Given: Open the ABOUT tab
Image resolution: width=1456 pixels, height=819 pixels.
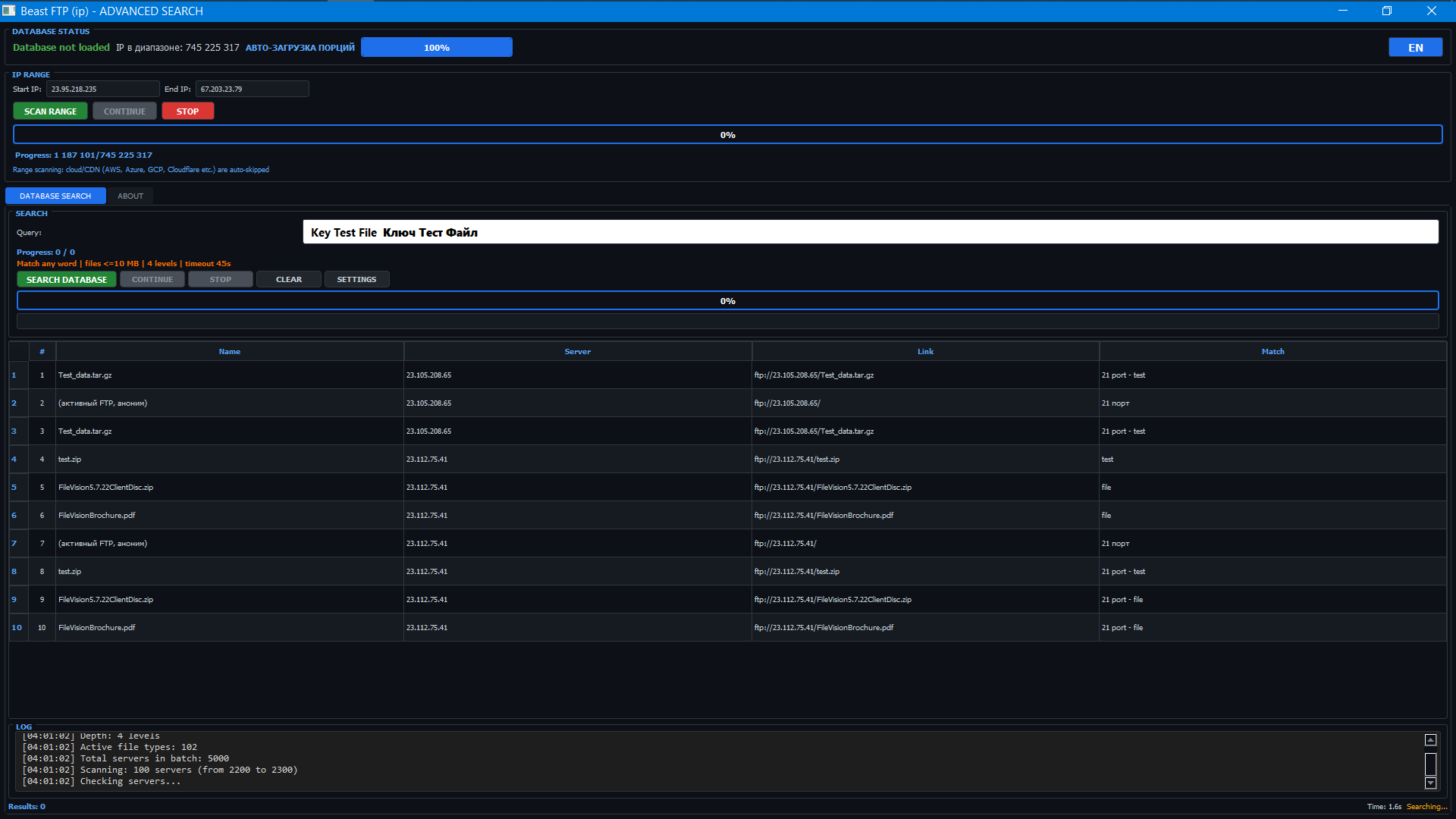Looking at the screenshot, I should 130,196.
